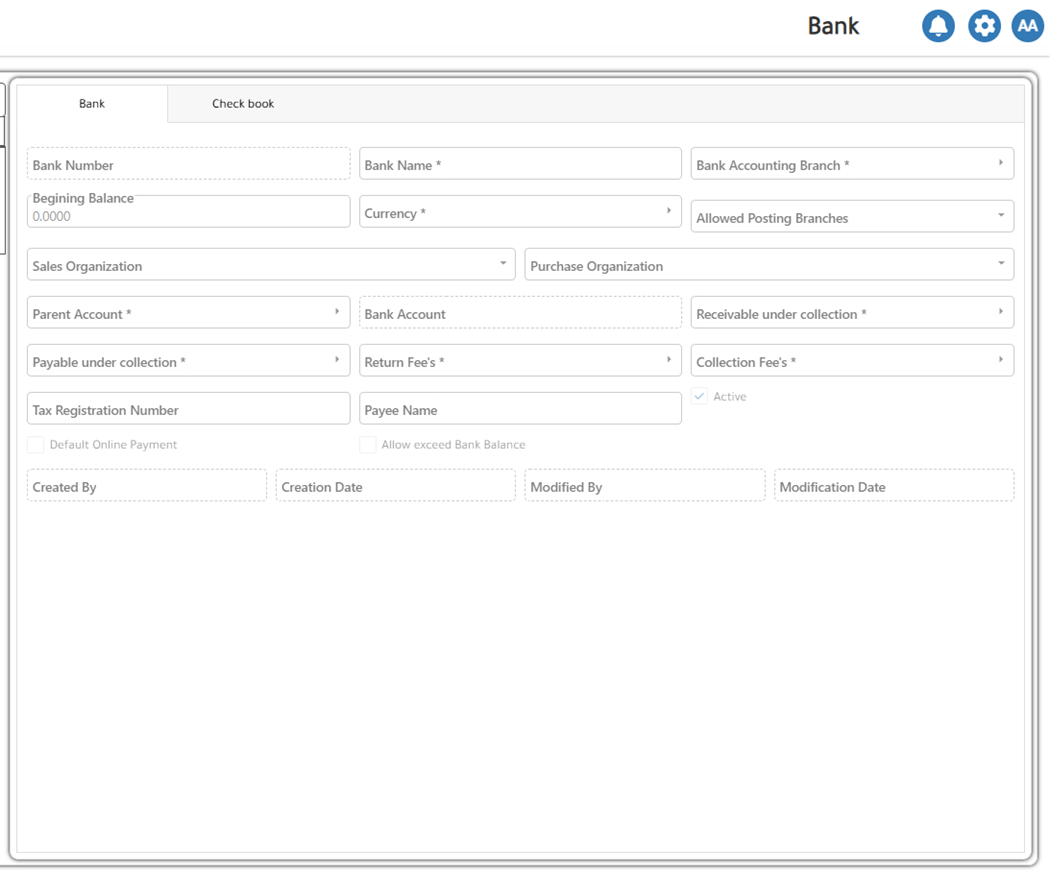The height and width of the screenshot is (875, 1050).
Task: Focus the Begining Balance field
Action: point(188,215)
